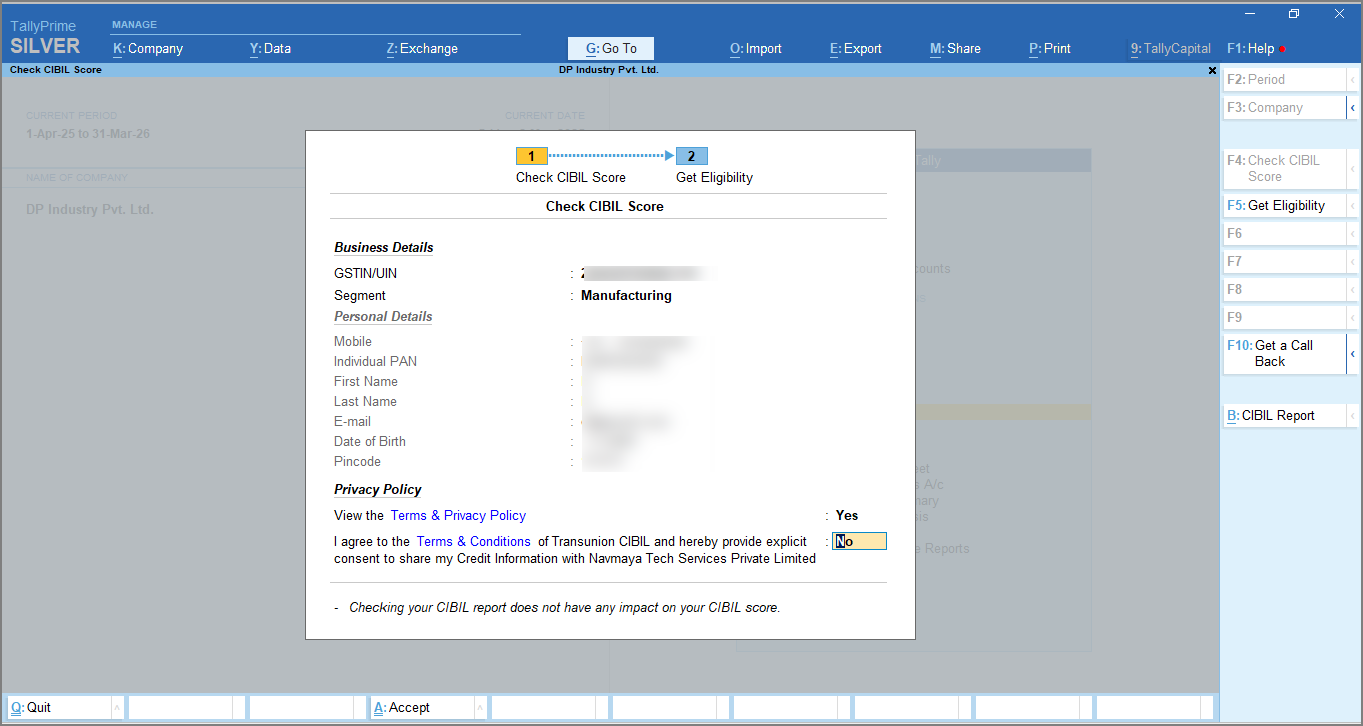Open 9: TallyCapital menu
Viewport: 1363px width, 726px height.
click(1170, 48)
